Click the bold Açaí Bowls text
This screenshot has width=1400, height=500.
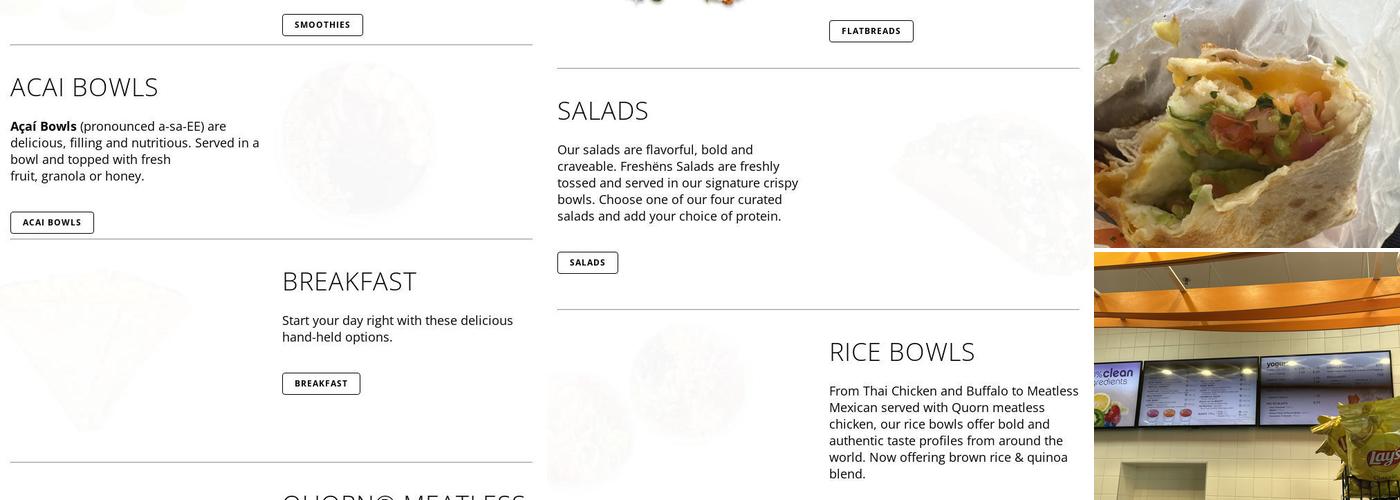[x=43, y=127]
